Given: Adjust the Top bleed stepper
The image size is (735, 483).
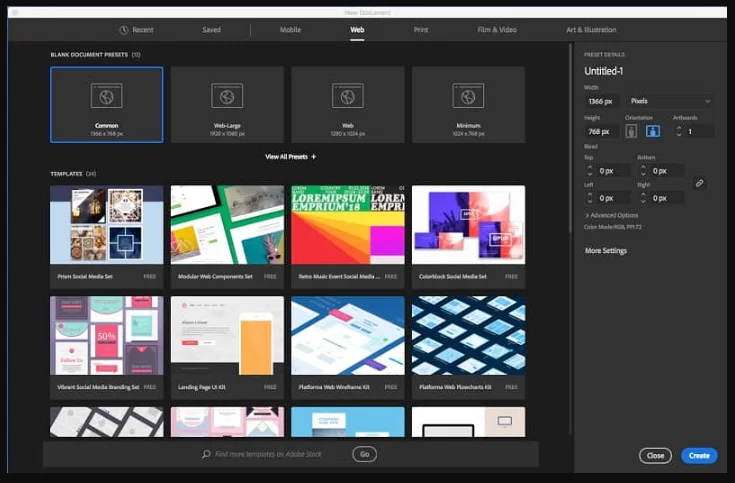Looking at the screenshot, I should click(590, 171).
